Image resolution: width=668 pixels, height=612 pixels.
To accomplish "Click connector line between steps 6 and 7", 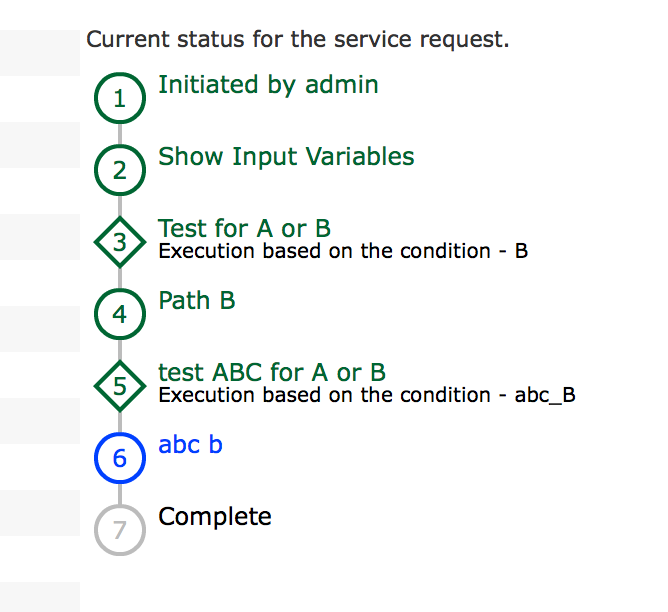I will click(120, 494).
